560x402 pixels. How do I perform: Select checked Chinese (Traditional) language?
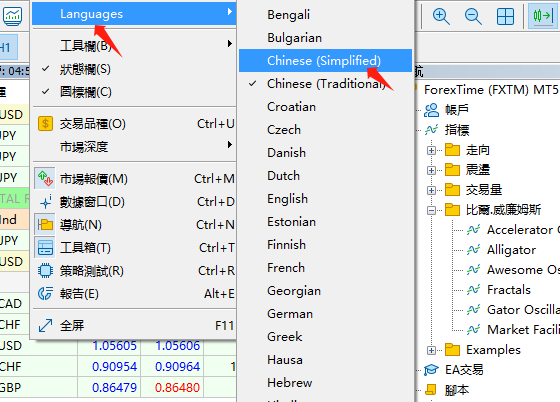(325, 84)
